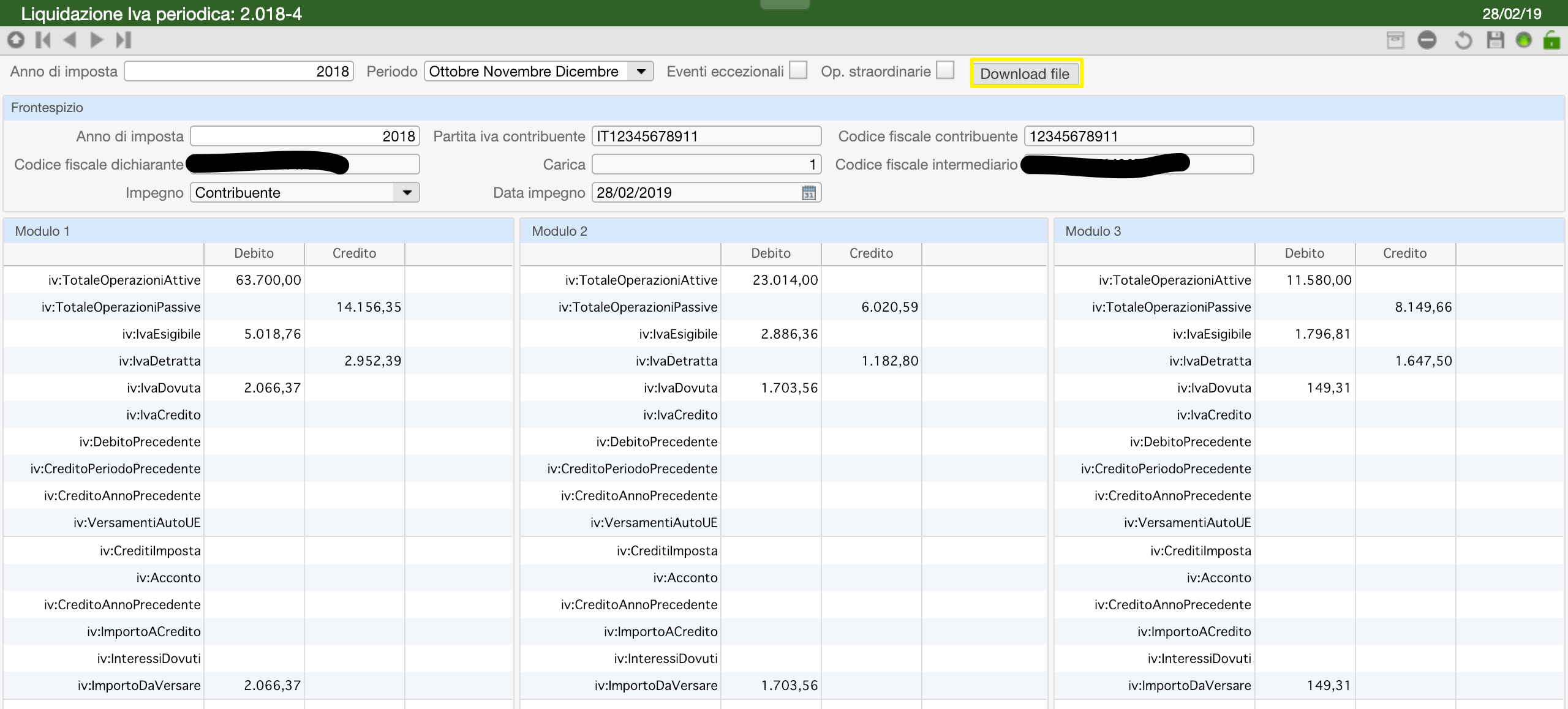The image size is (1568, 709).
Task: Select Modulo 3 ImportoDaVersare value 149,31
Action: click(1305, 685)
